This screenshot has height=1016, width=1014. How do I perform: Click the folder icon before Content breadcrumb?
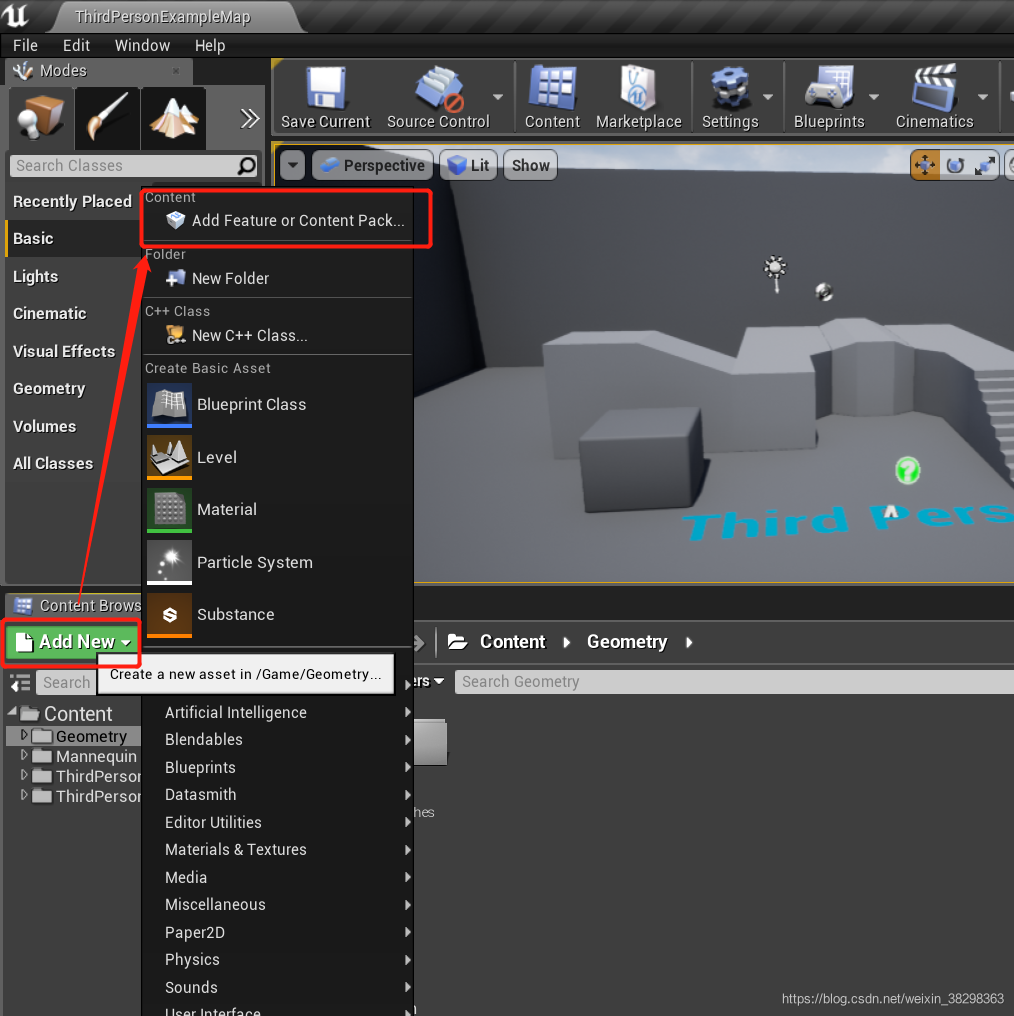coord(457,642)
